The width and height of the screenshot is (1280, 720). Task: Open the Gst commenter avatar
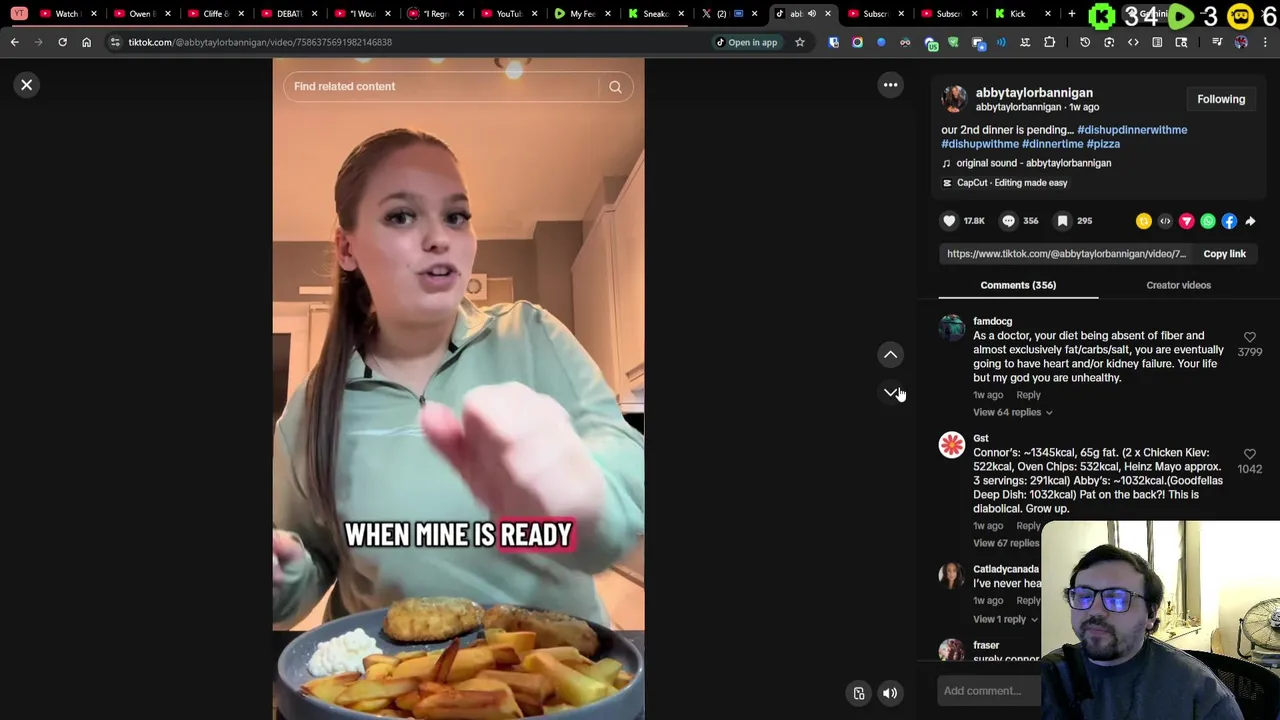click(951, 445)
